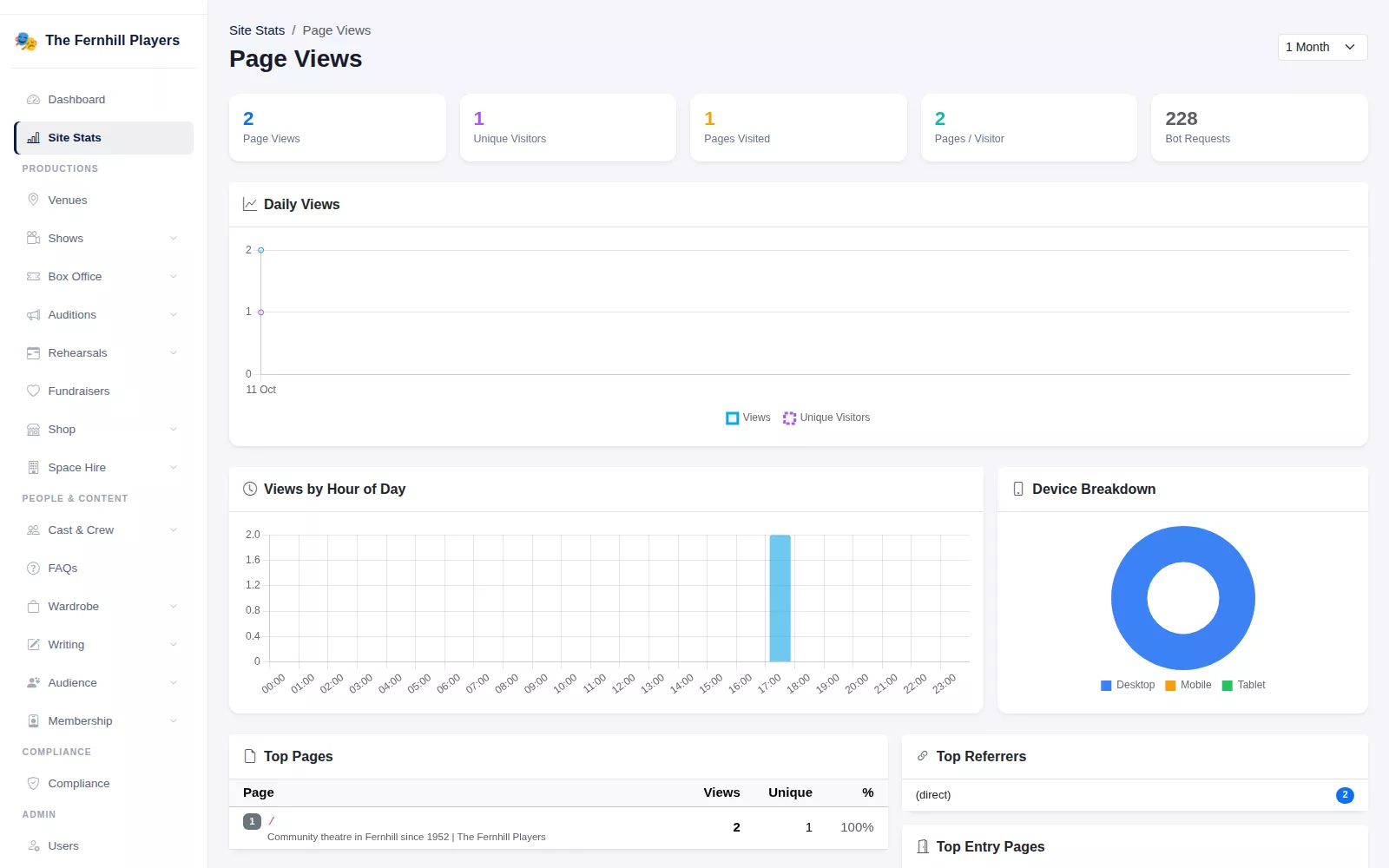Click the 17:00 bar in hourly chart

click(x=780, y=599)
